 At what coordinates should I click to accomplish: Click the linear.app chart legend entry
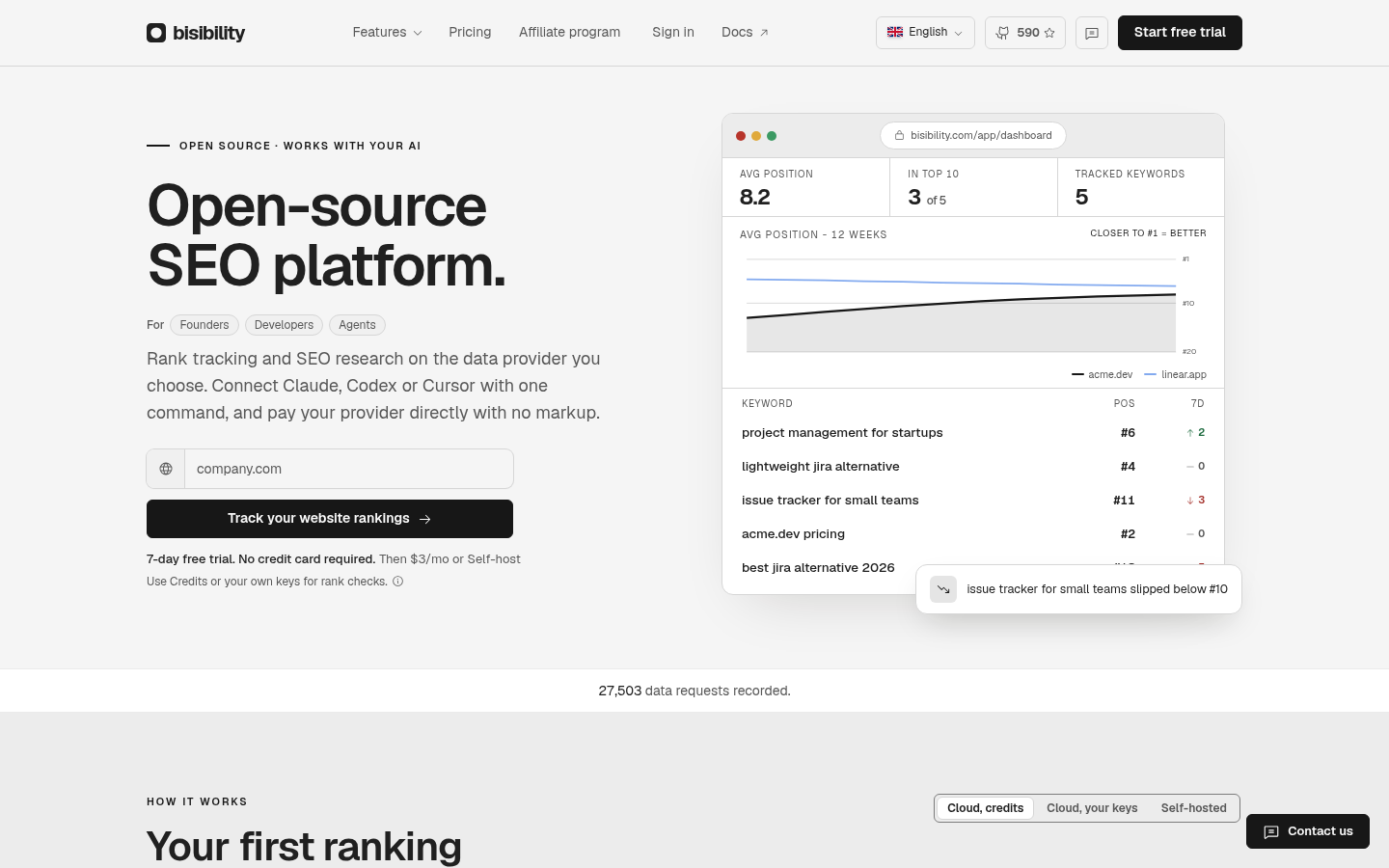point(1175,374)
